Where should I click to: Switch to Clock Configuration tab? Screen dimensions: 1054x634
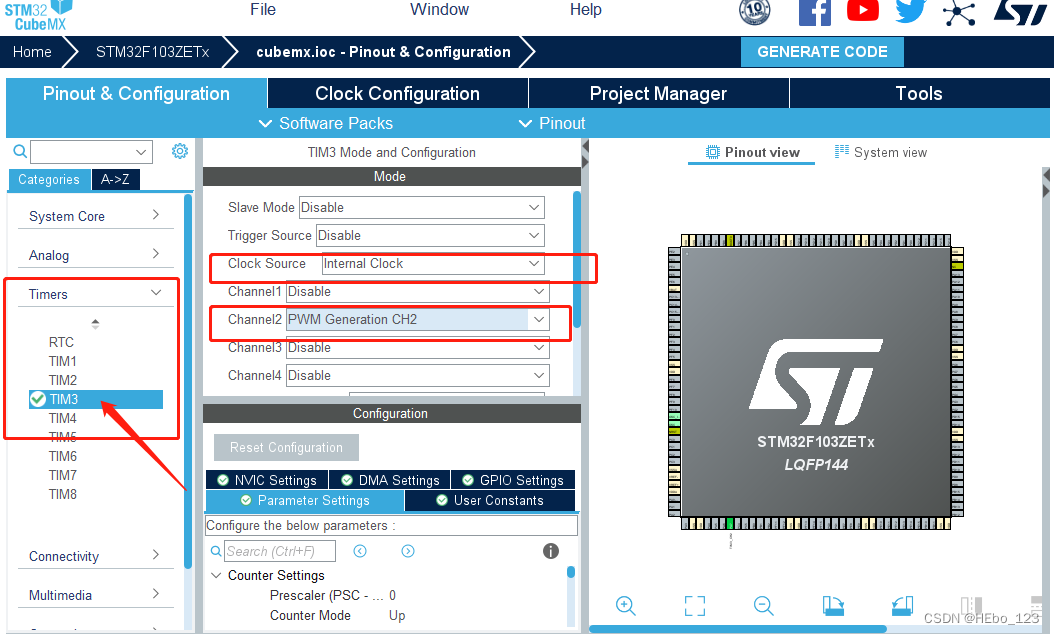397,93
